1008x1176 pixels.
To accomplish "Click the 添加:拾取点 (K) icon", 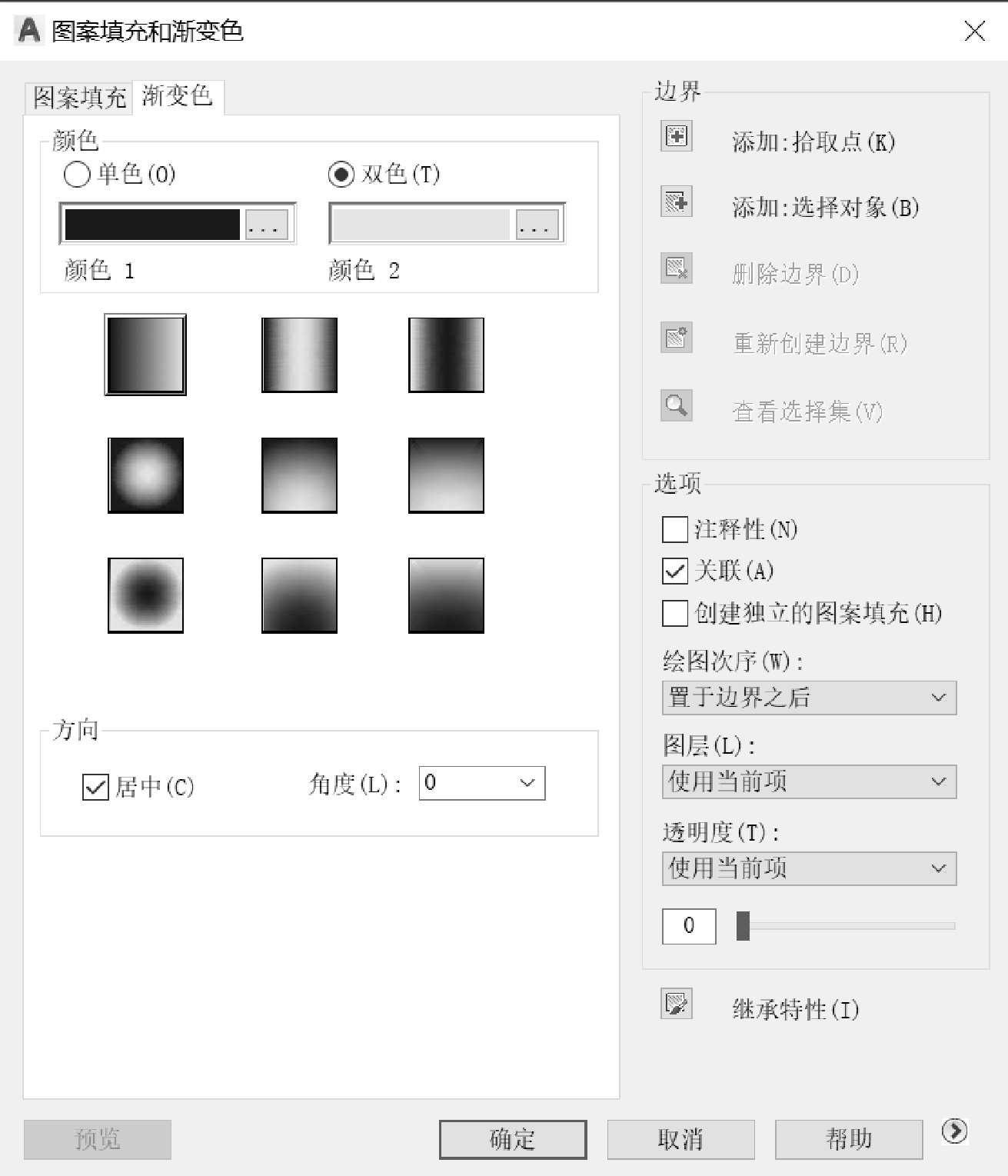I will (x=677, y=136).
